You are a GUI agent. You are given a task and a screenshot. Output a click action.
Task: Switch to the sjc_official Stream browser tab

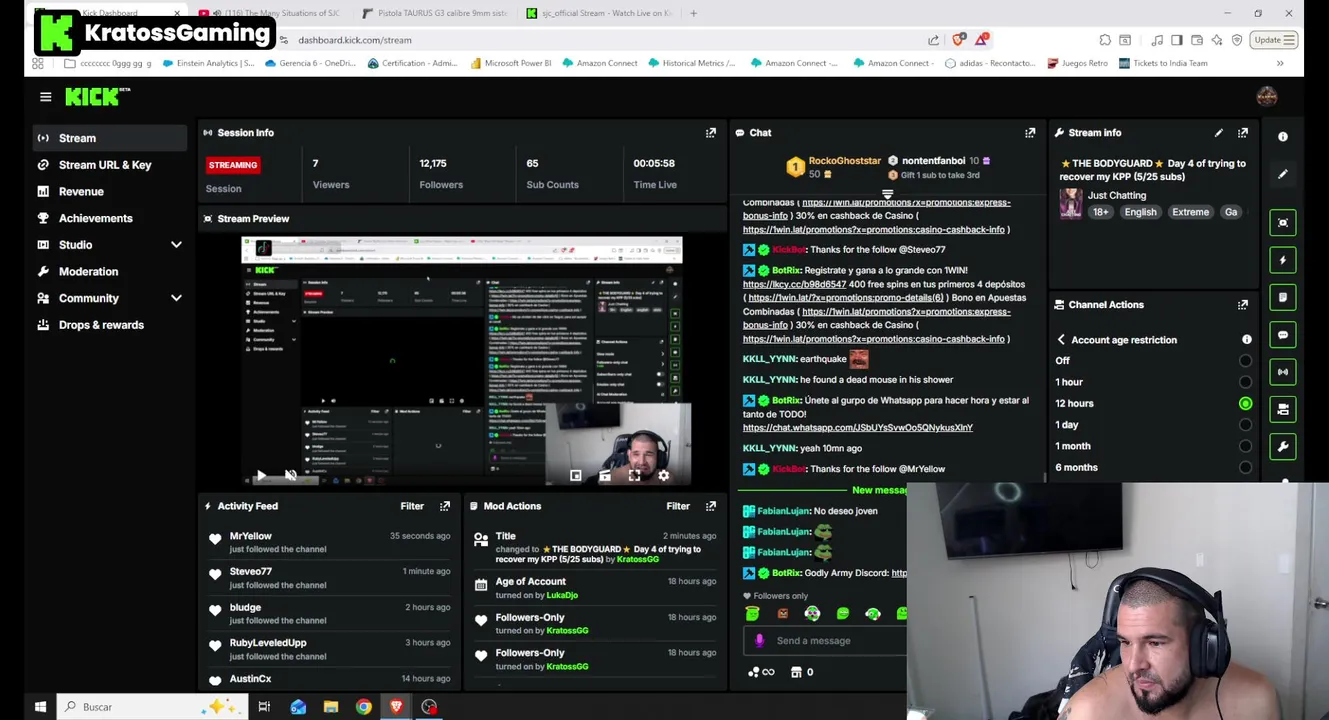click(x=600, y=13)
